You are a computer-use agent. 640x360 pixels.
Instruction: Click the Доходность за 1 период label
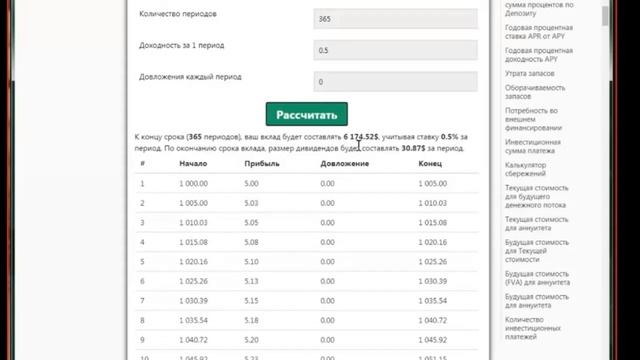click(182, 45)
